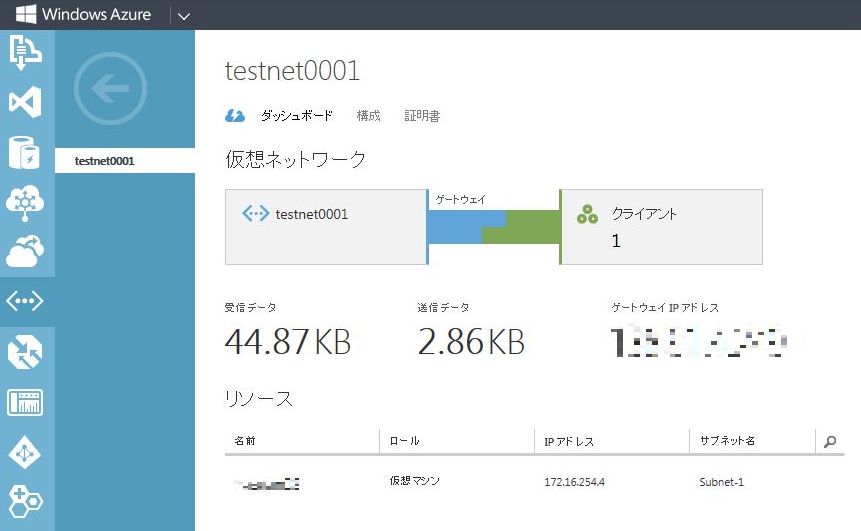Click the 仮想マシン role cell
The width and height of the screenshot is (861, 531).
tap(415, 480)
